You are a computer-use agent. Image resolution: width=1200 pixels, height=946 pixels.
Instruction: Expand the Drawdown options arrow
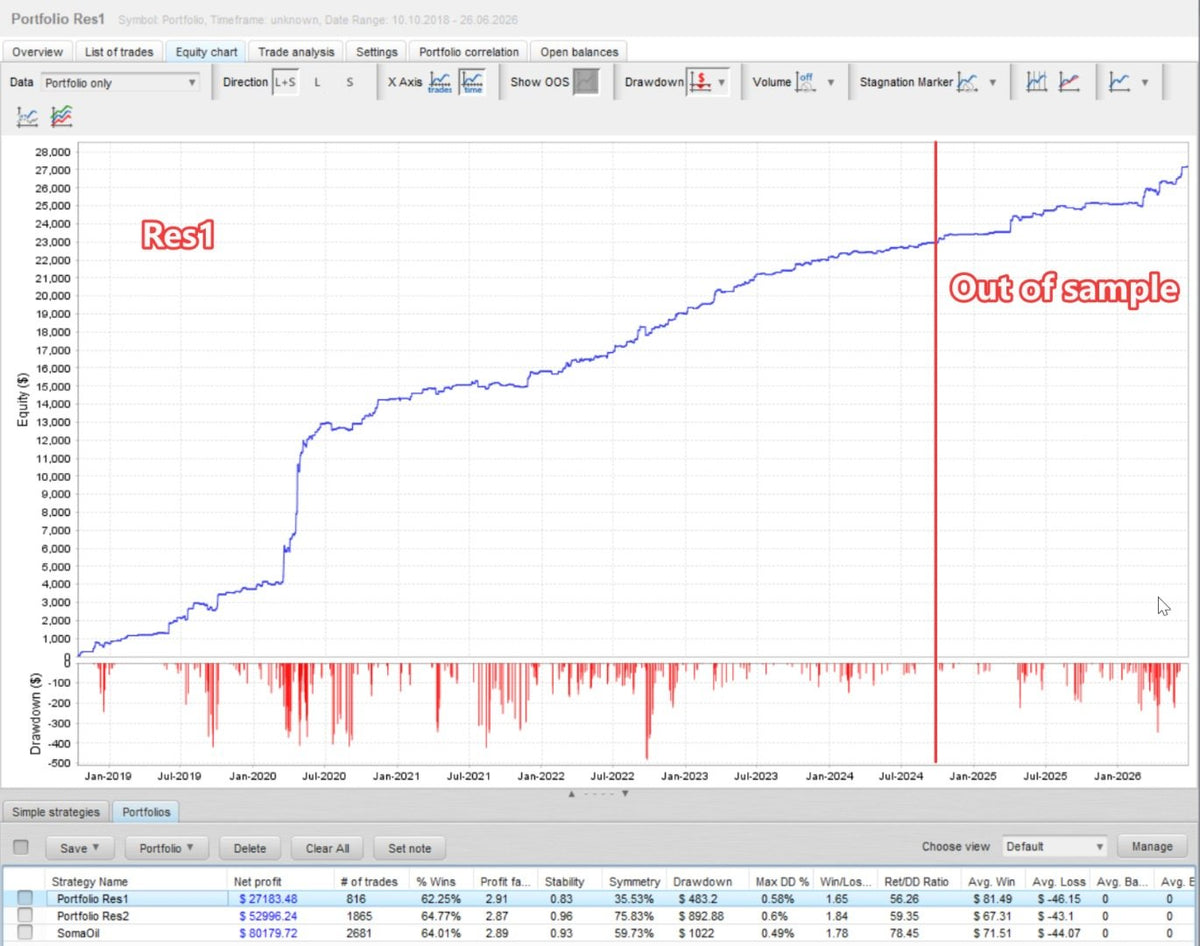(722, 82)
